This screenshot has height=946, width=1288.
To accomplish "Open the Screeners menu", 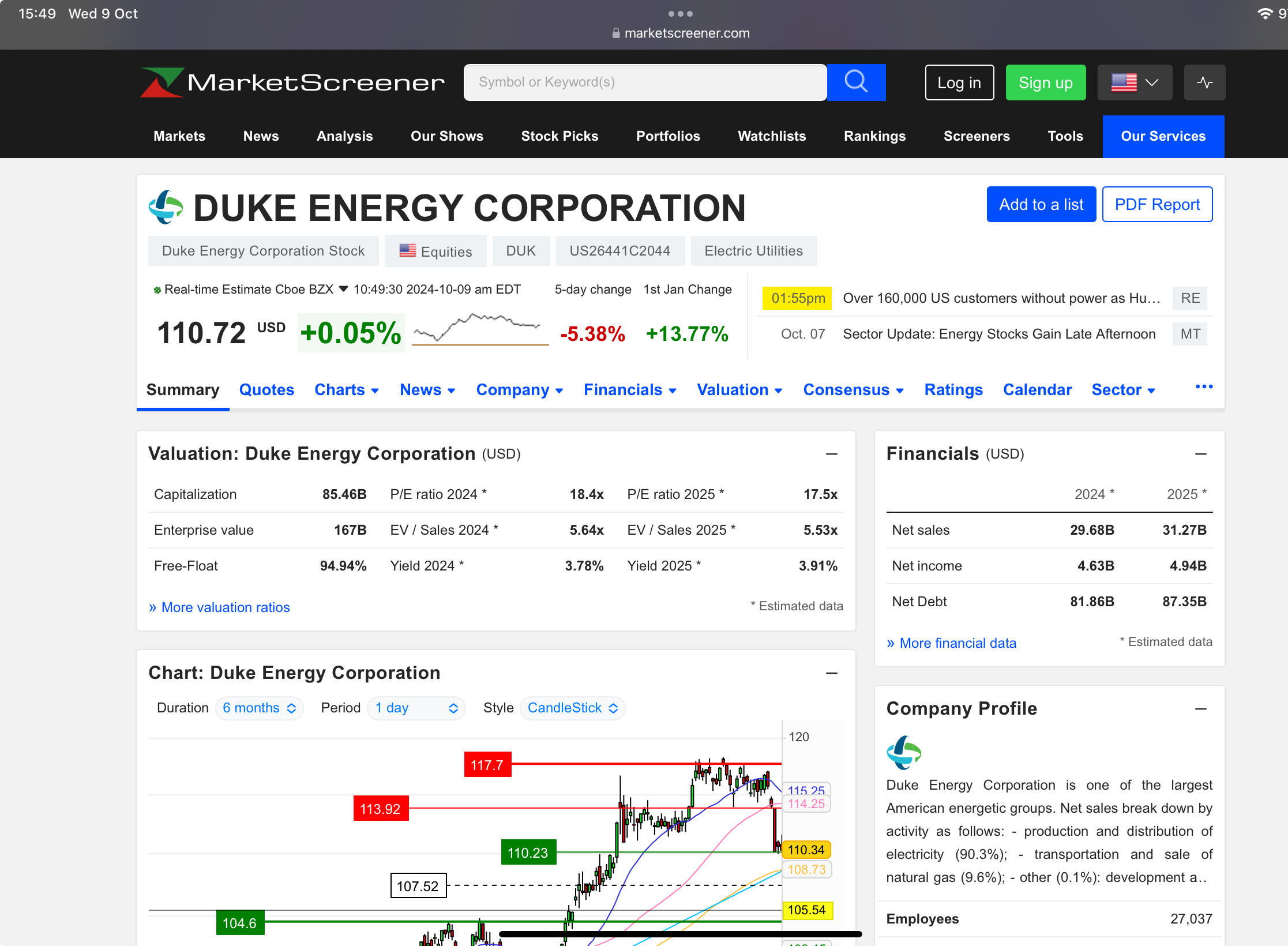I will pos(977,136).
